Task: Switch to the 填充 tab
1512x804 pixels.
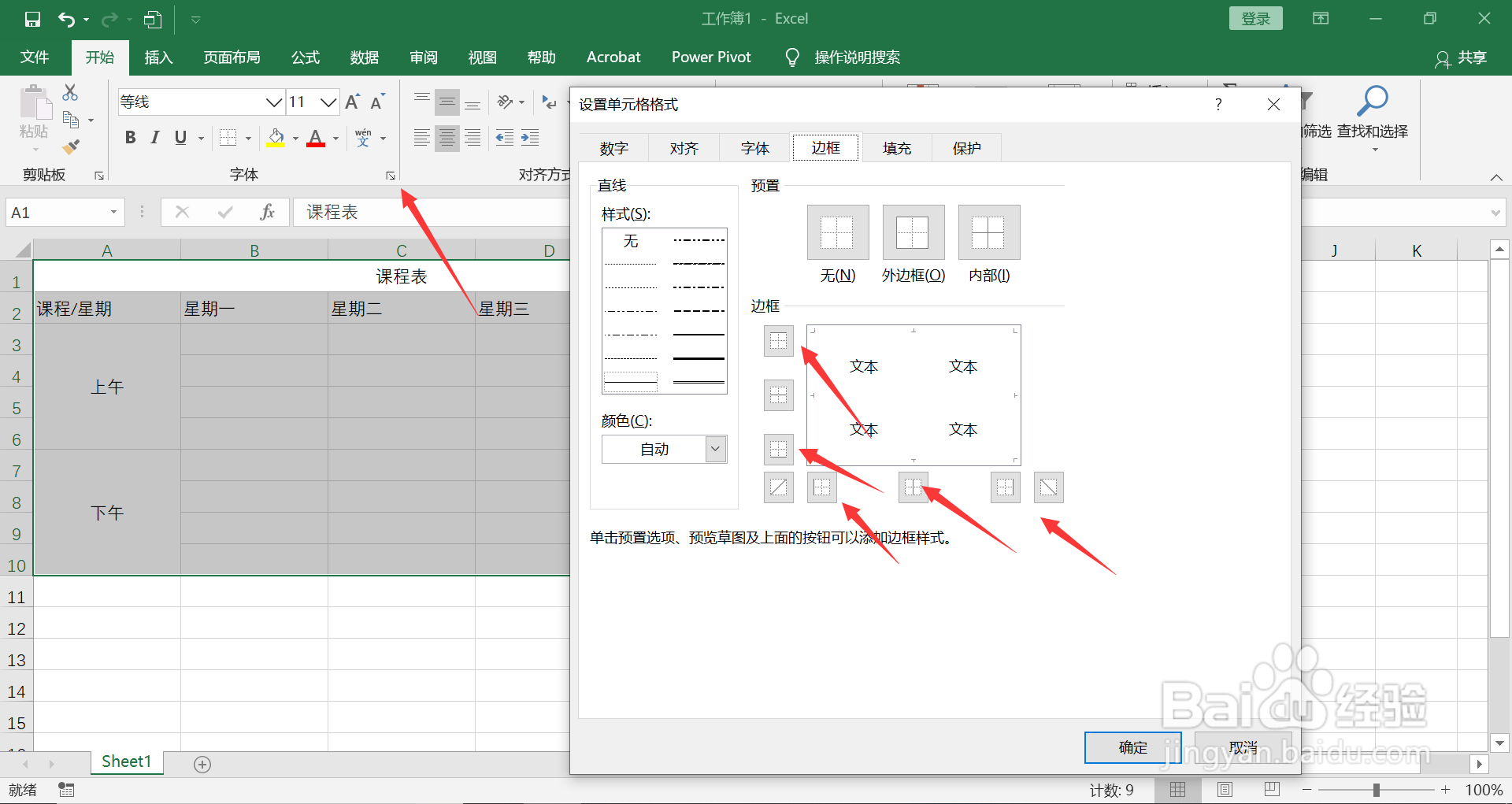Action: coord(896,148)
